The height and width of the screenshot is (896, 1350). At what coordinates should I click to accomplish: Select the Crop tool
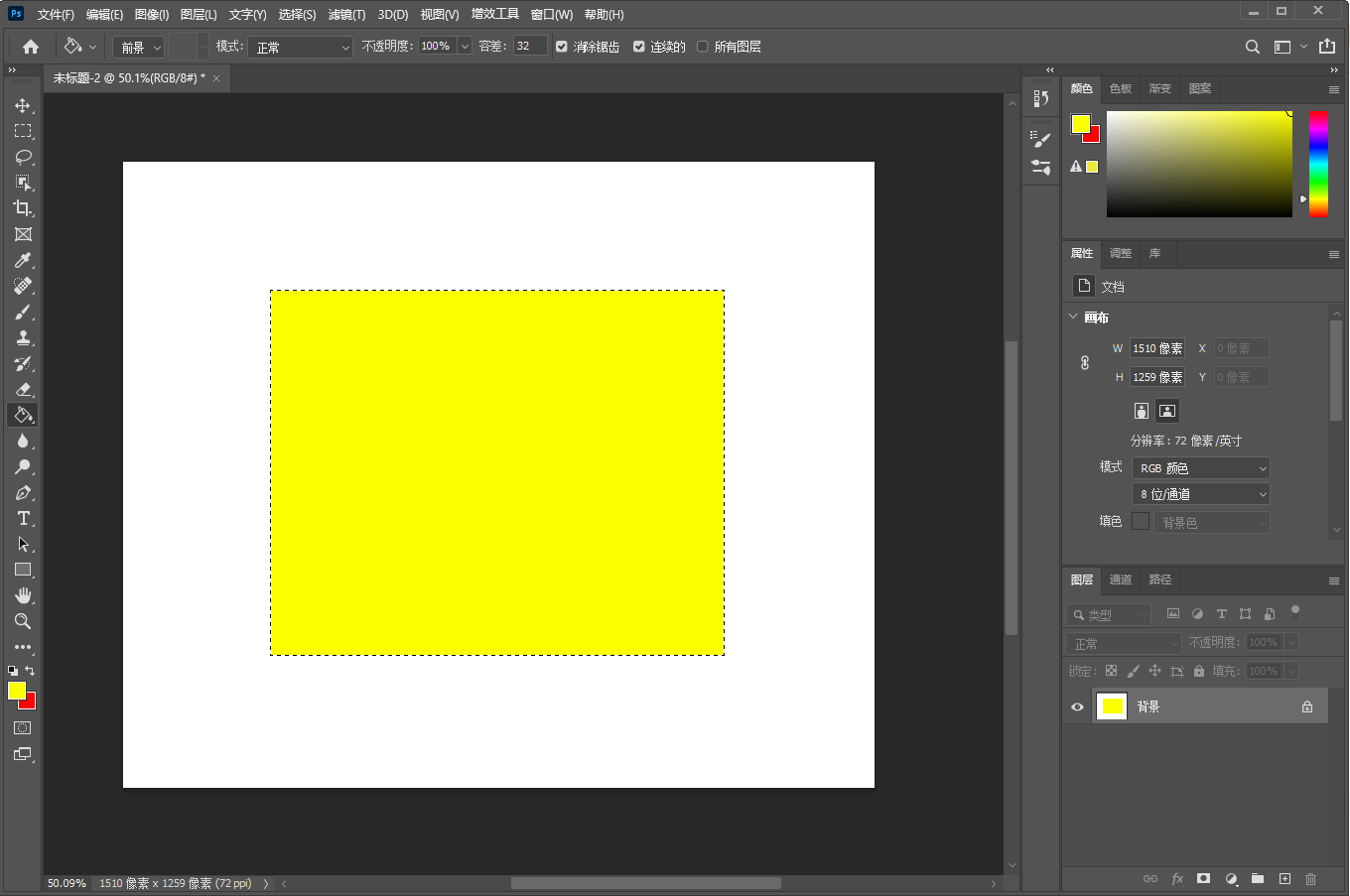23,208
